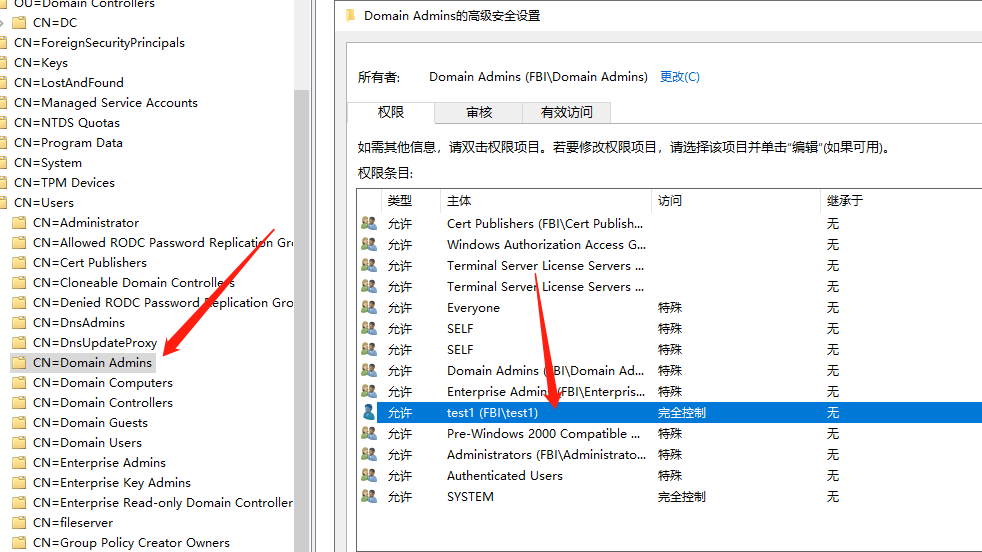Viewport: 982px width, 552px height.
Task: Open the 权限 tab
Action: tap(391, 113)
